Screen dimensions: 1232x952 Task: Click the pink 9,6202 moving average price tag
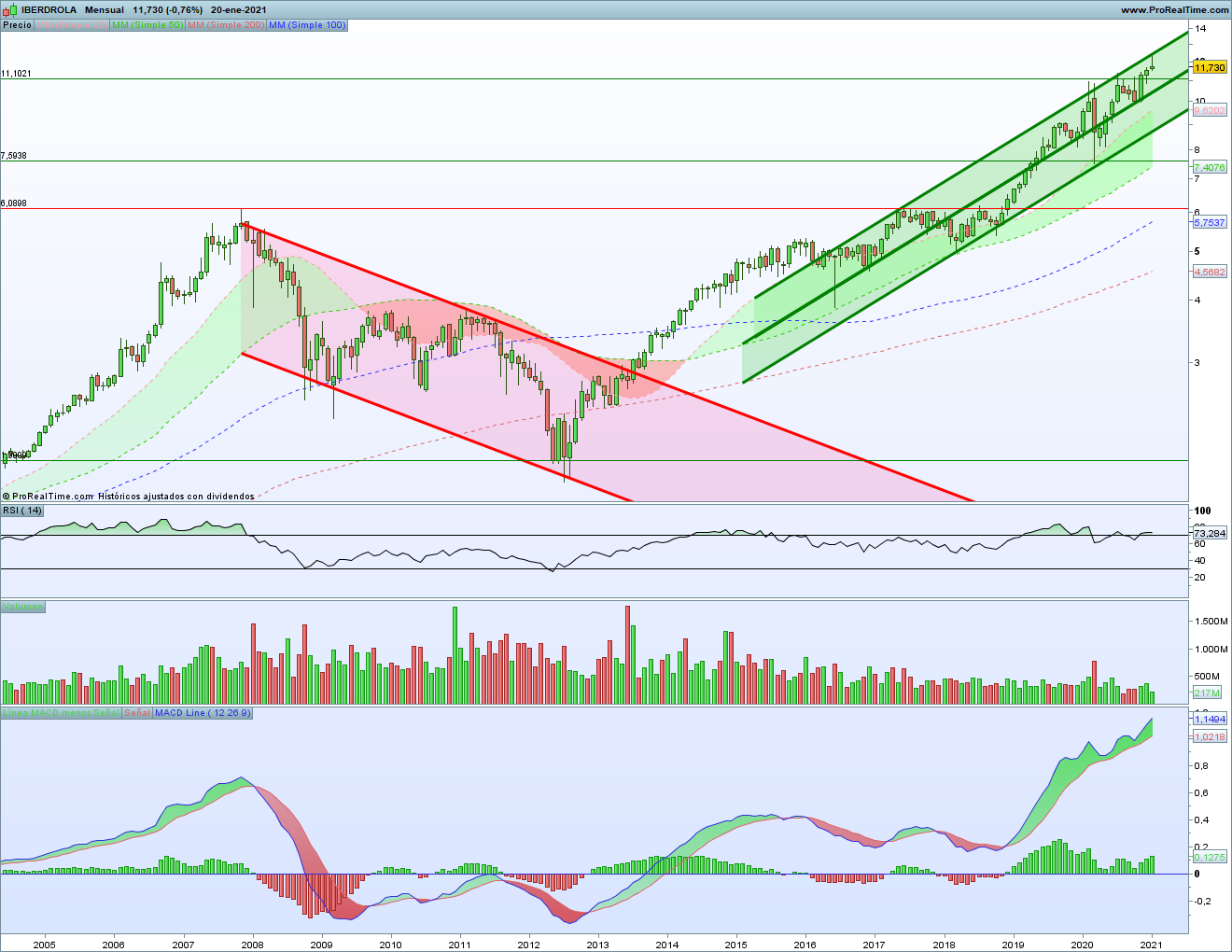[x=1210, y=110]
